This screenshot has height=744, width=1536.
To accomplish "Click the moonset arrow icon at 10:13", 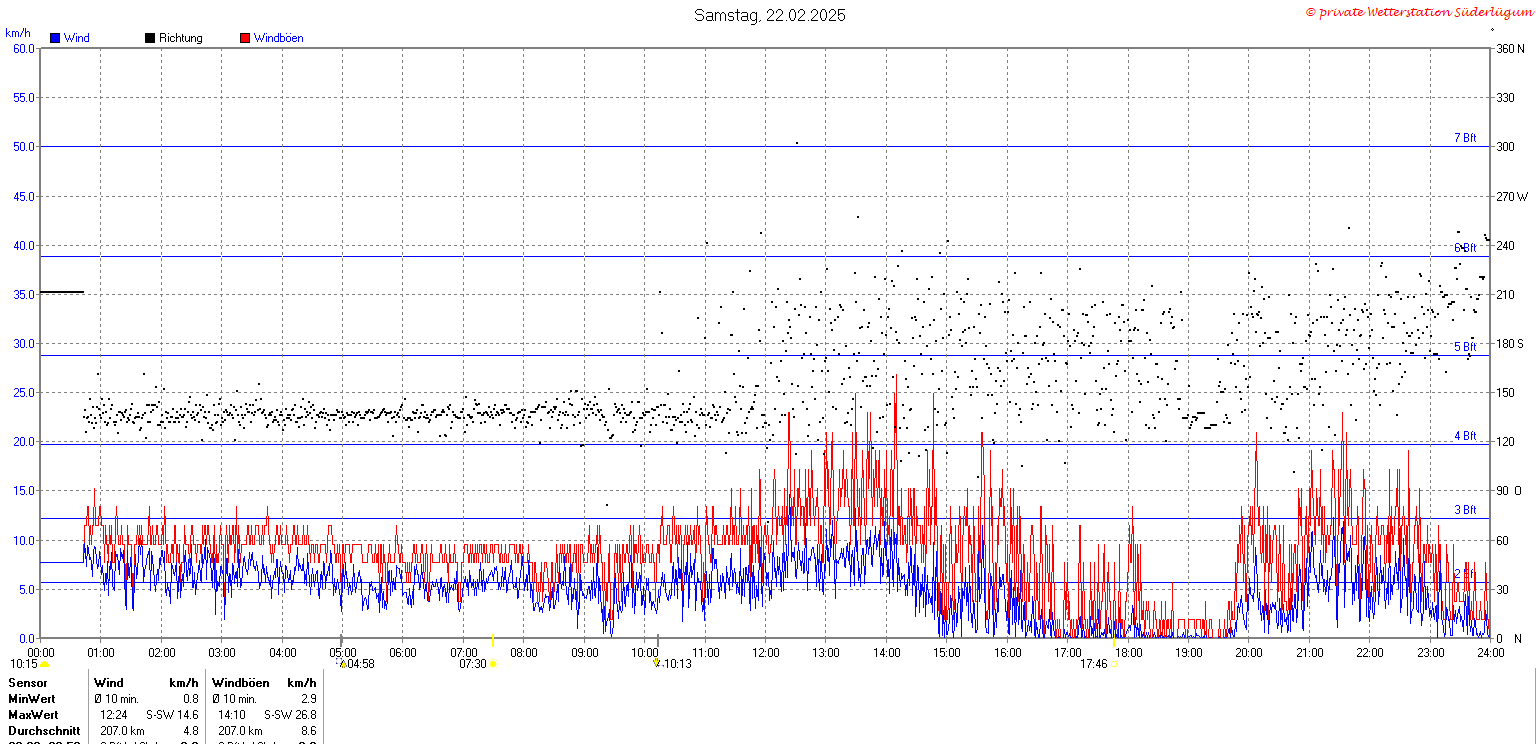I will (x=656, y=663).
